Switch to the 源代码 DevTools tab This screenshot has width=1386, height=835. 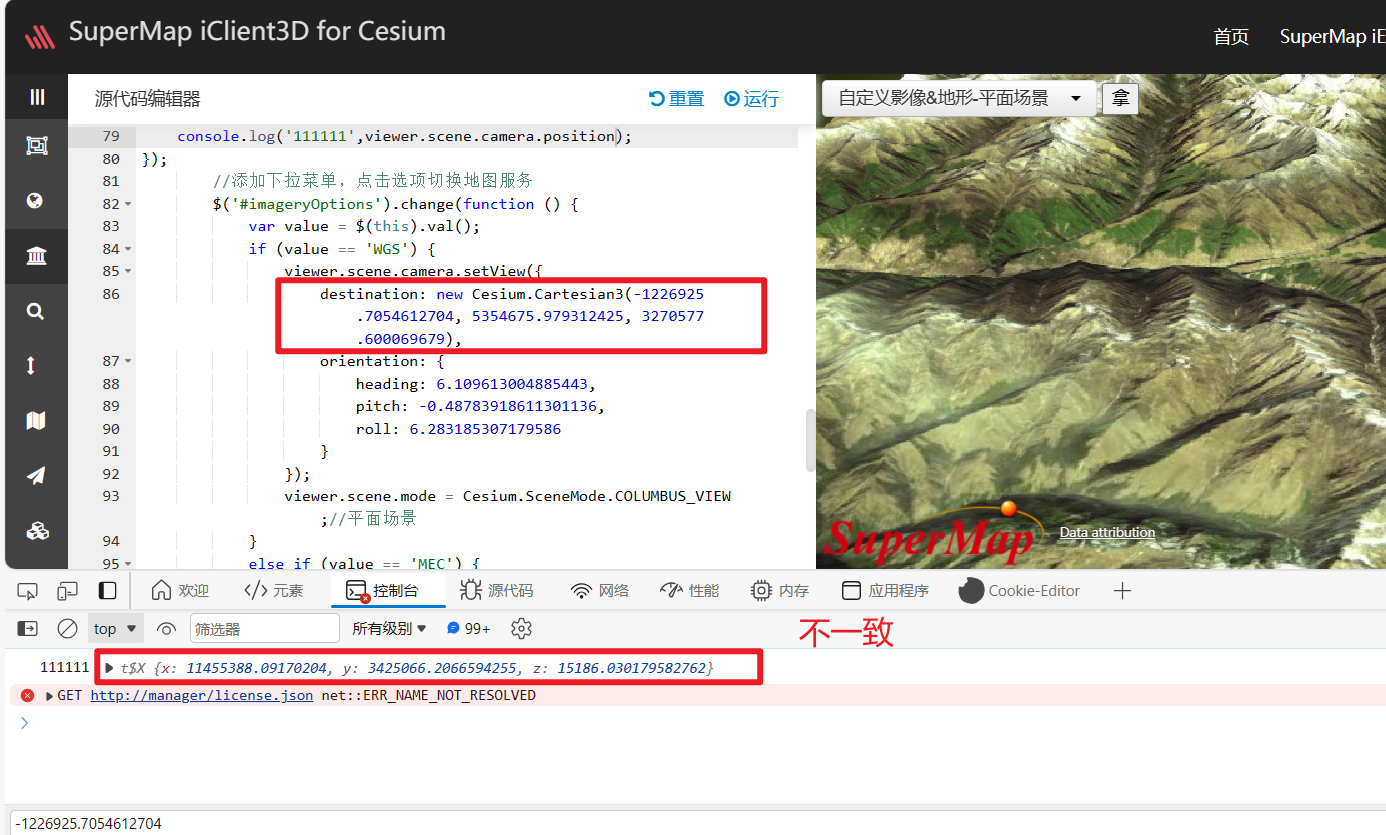click(497, 591)
